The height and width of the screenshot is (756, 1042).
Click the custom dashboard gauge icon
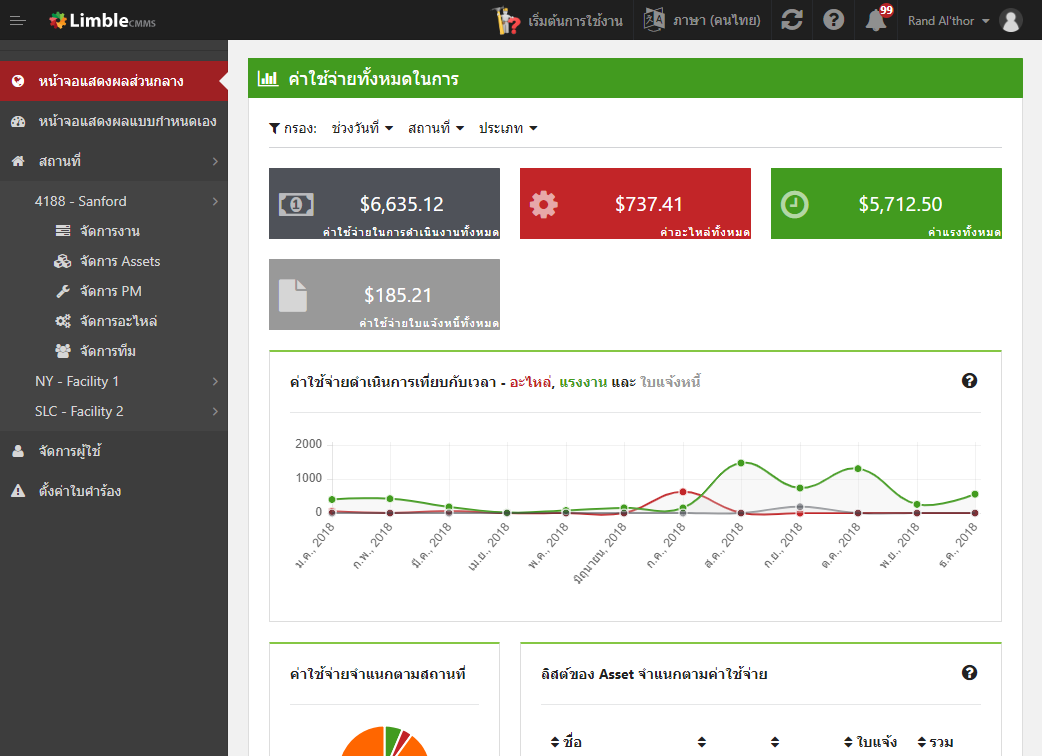pyautogui.click(x=18, y=122)
